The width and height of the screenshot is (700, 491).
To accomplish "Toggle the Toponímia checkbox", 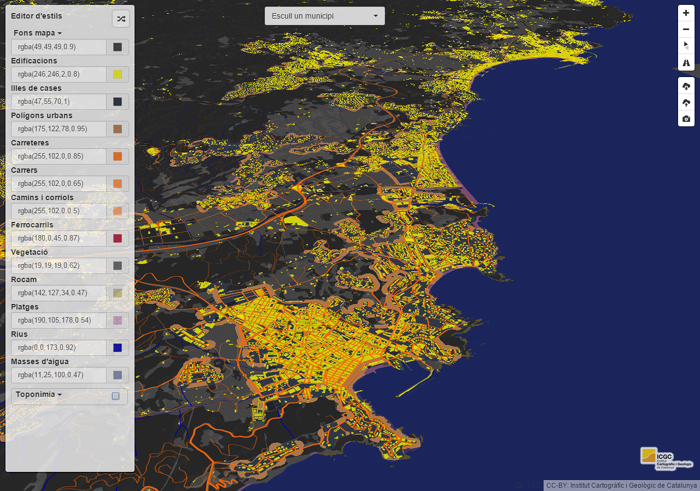I will coord(116,396).
